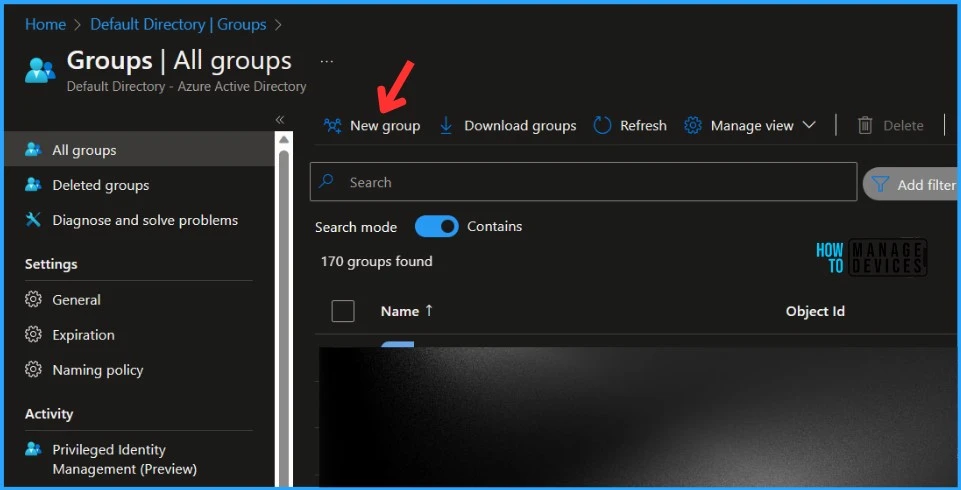Viewport: 961px width, 490px height.
Task: Click the Privileged Identity Management icon
Action: 33,449
